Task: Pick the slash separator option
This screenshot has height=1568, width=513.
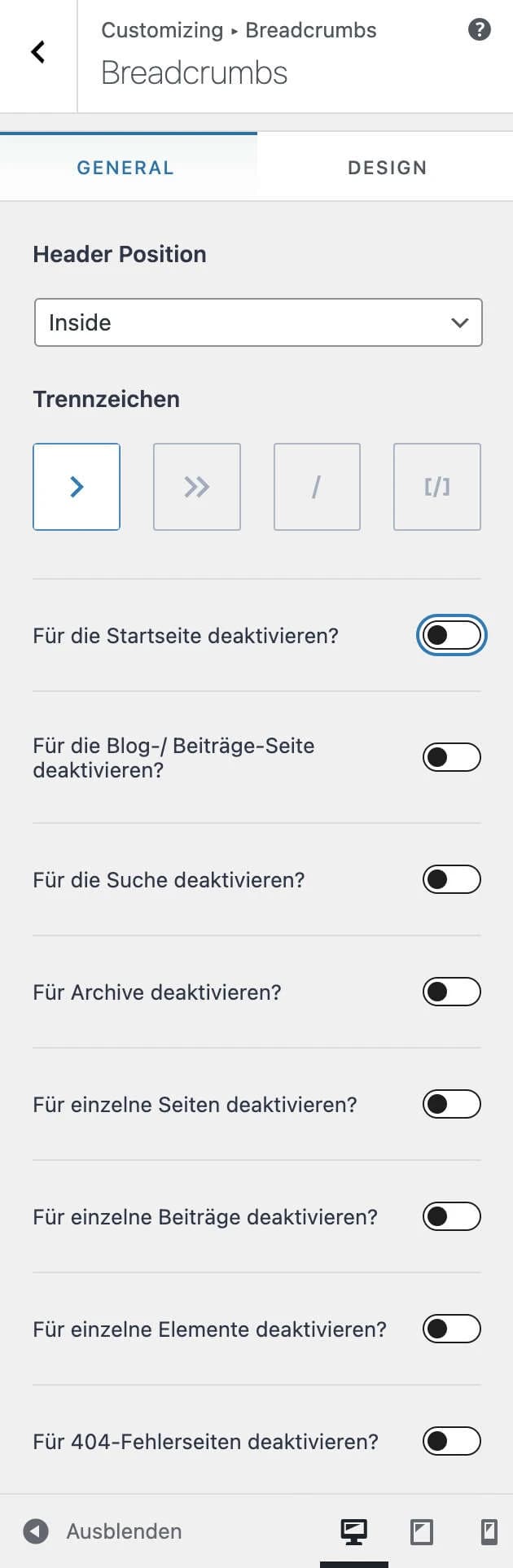Action: (x=317, y=487)
